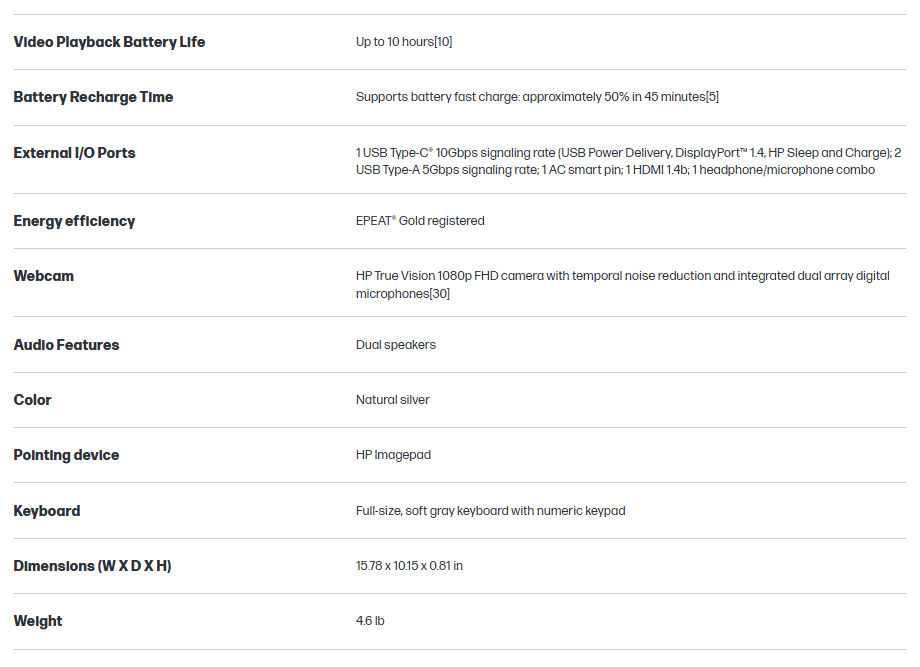Click the soft gray keyboard description

pyautogui.click(x=490, y=511)
